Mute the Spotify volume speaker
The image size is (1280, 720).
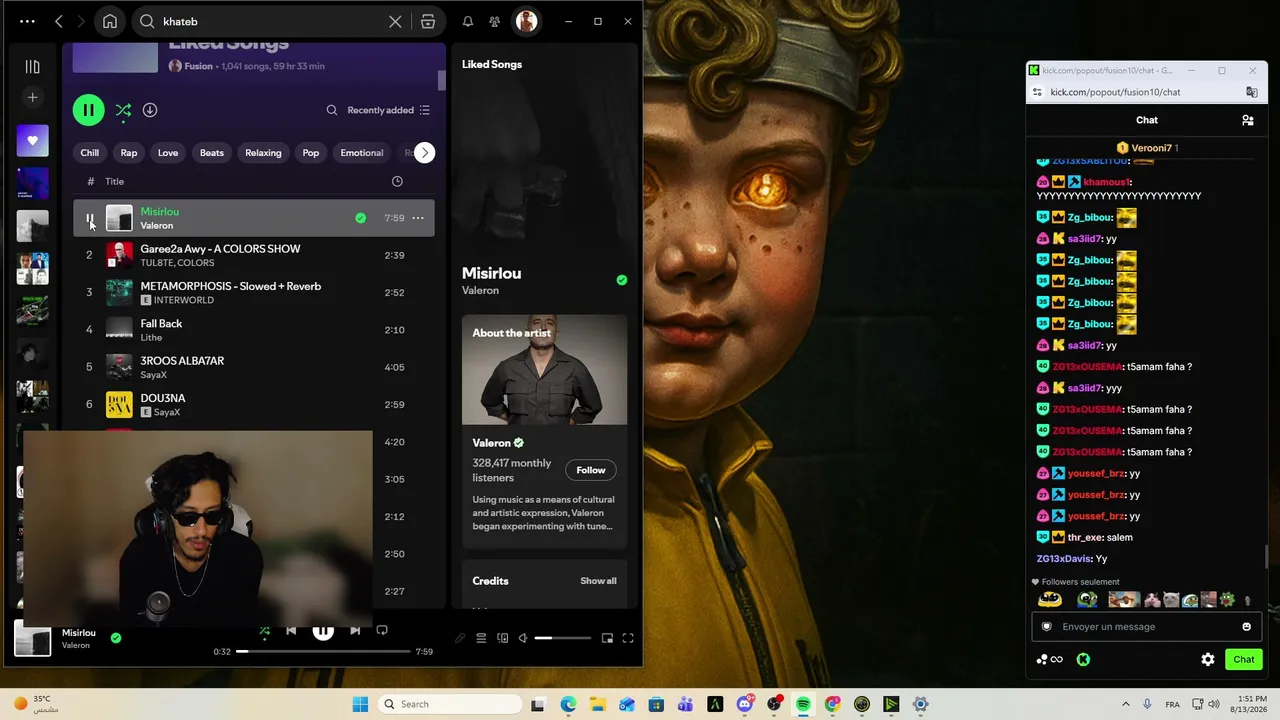(523, 638)
